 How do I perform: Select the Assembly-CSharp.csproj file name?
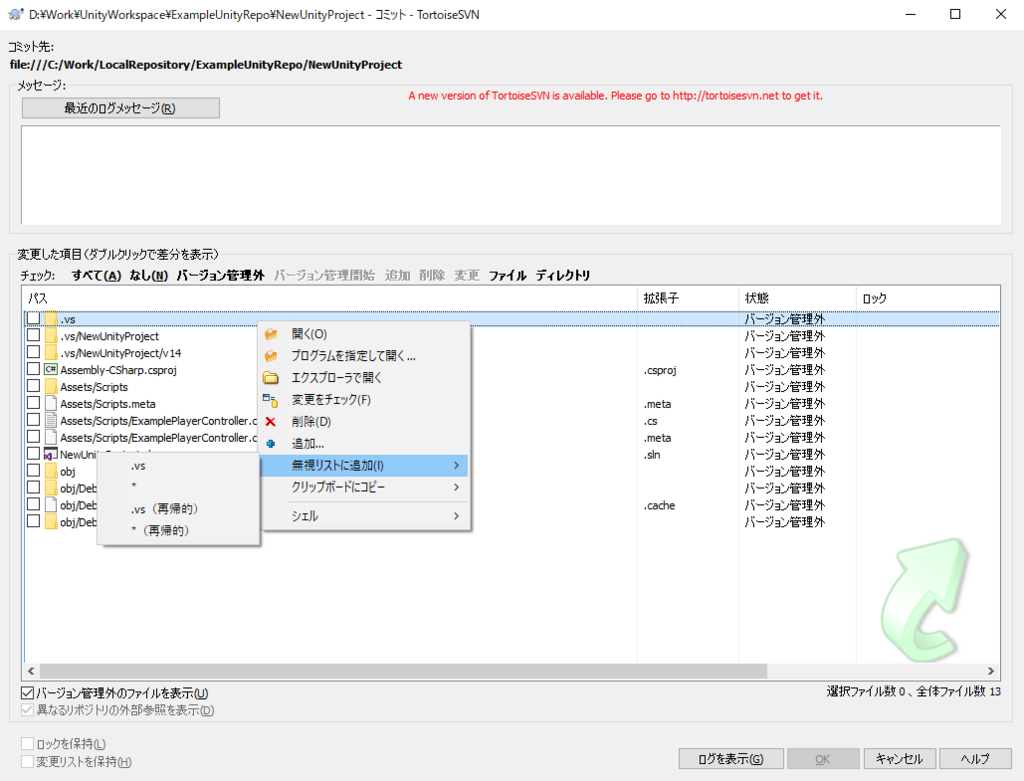[119, 370]
